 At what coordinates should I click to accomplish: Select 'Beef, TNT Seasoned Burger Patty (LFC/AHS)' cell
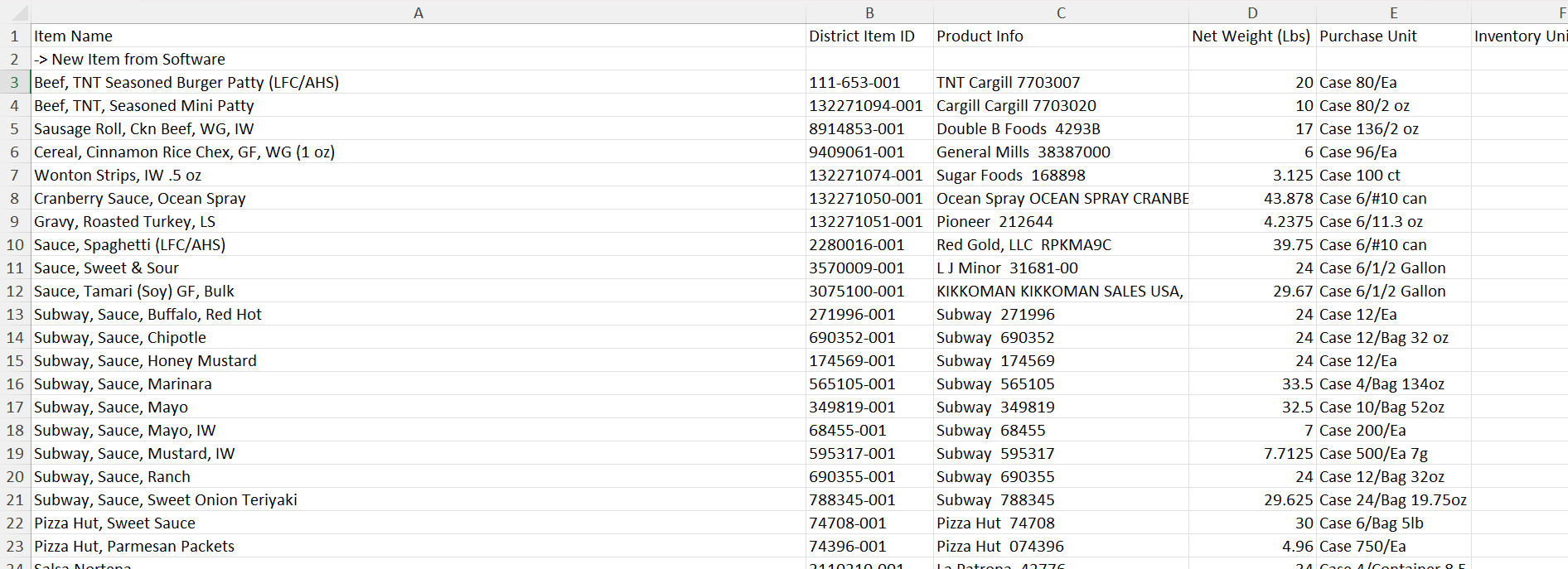point(419,82)
